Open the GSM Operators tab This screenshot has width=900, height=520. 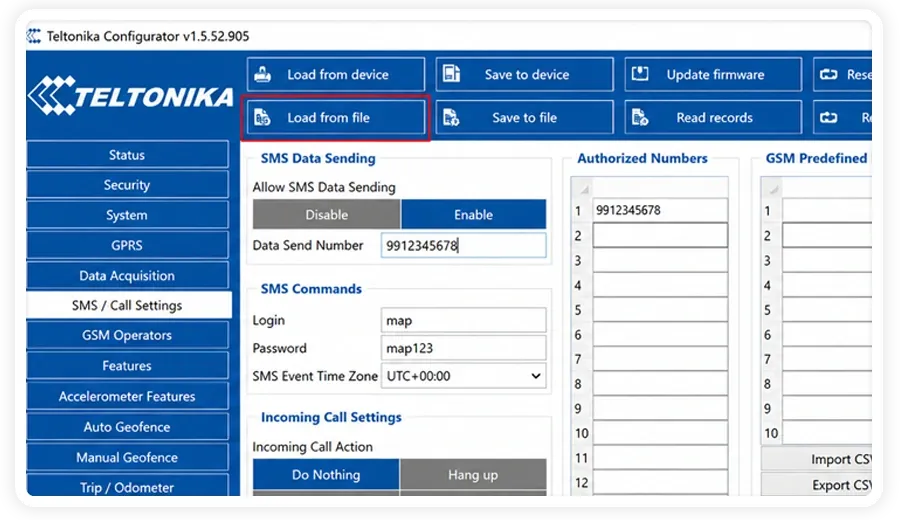tap(127, 335)
